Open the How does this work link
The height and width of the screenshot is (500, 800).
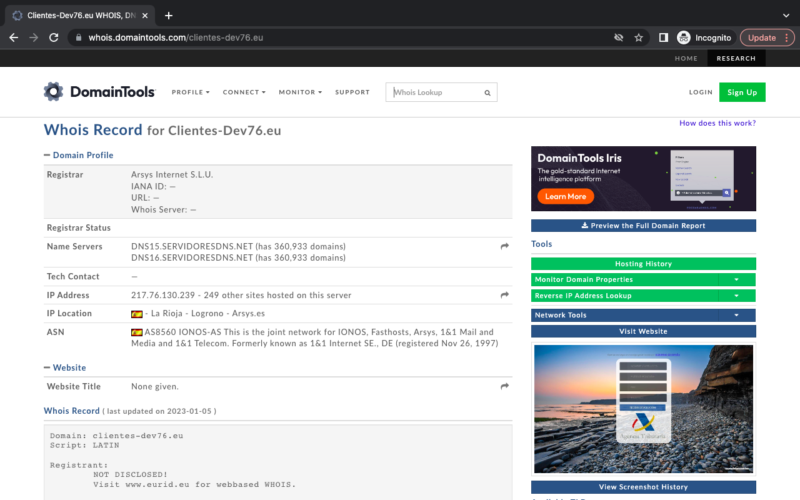click(717, 123)
